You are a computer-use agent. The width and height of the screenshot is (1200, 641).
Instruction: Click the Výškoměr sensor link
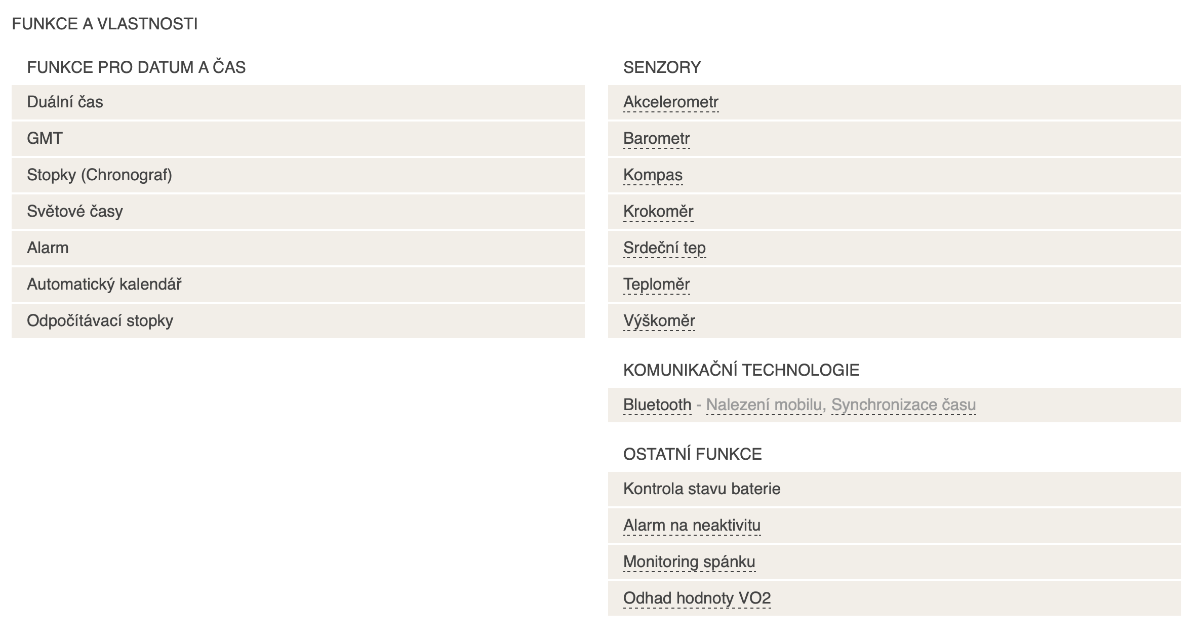point(659,321)
